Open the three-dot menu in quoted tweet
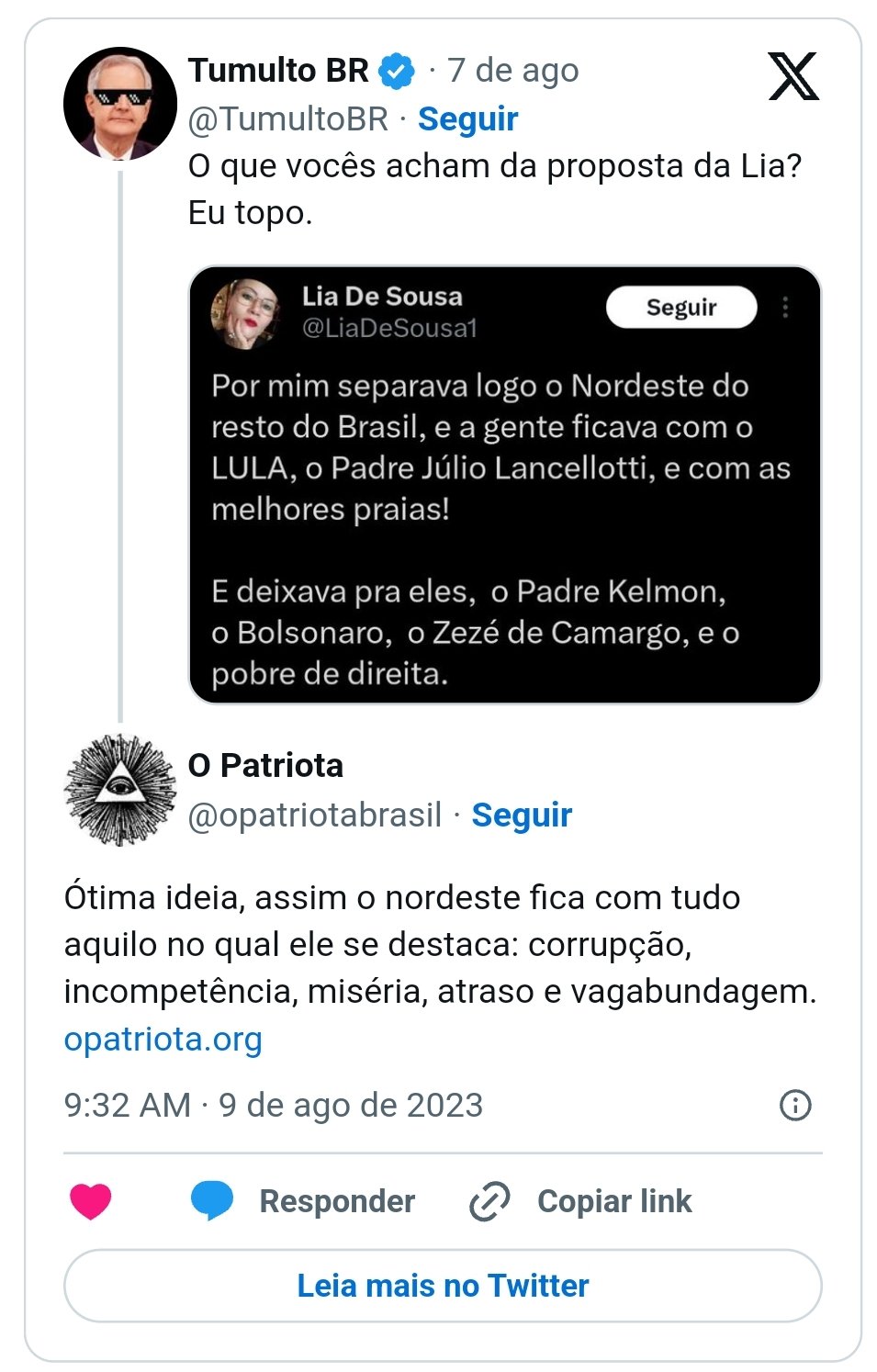Screen dimensions: 877x1372 [x=785, y=307]
